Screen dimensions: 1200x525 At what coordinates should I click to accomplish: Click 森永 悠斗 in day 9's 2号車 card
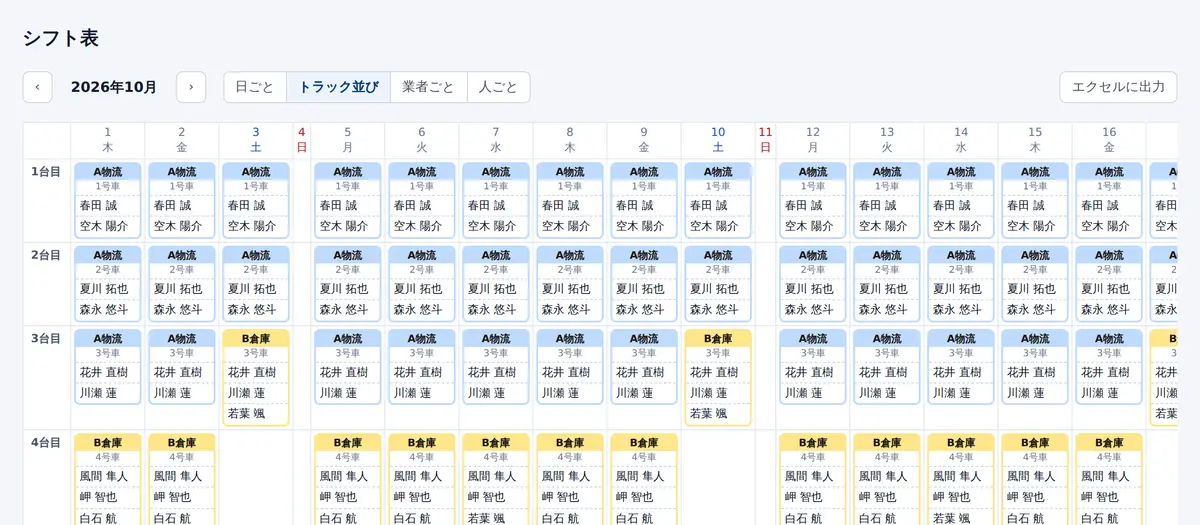pyautogui.click(x=640, y=310)
